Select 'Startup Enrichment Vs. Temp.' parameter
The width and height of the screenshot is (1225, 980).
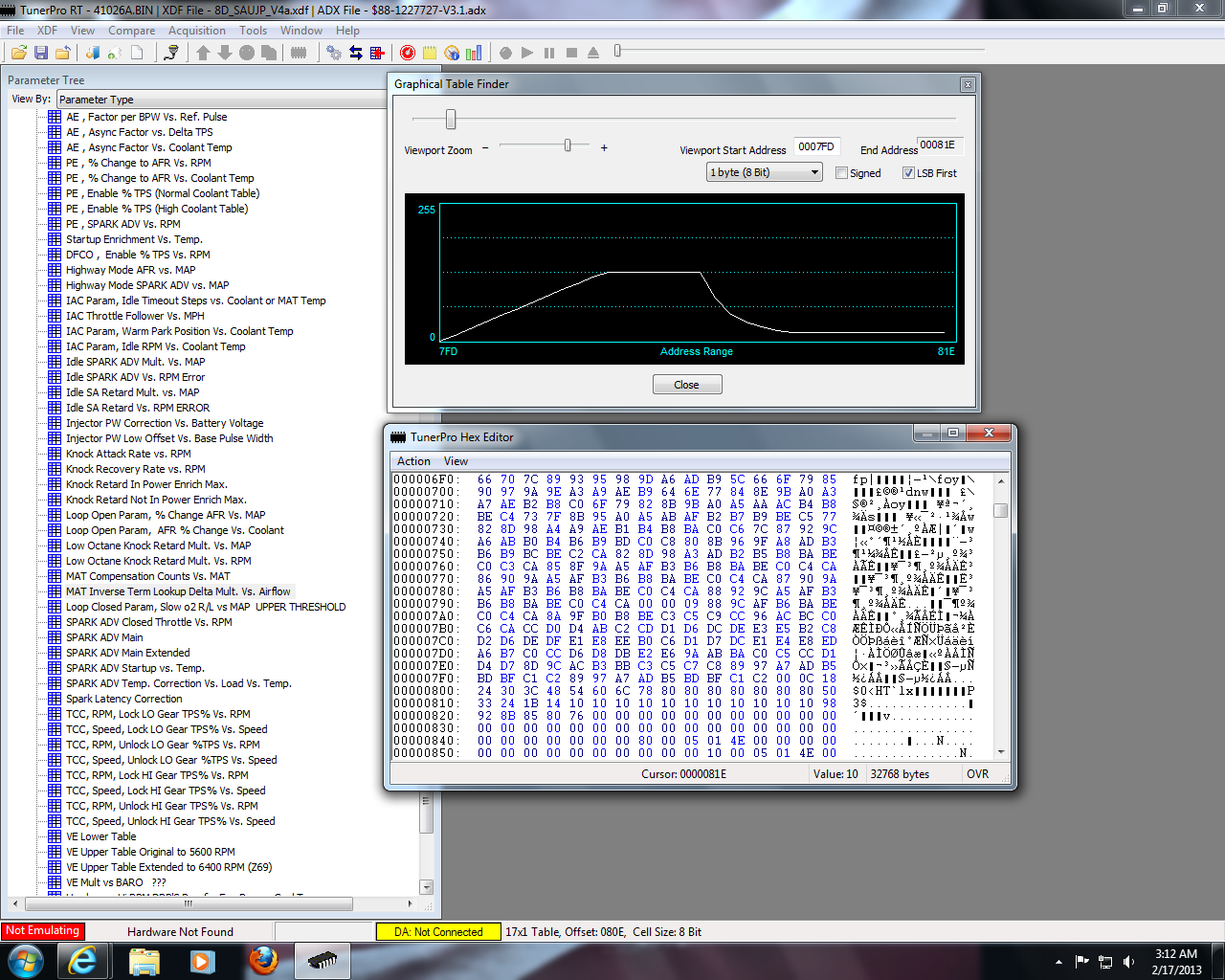pyautogui.click(x=134, y=239)
